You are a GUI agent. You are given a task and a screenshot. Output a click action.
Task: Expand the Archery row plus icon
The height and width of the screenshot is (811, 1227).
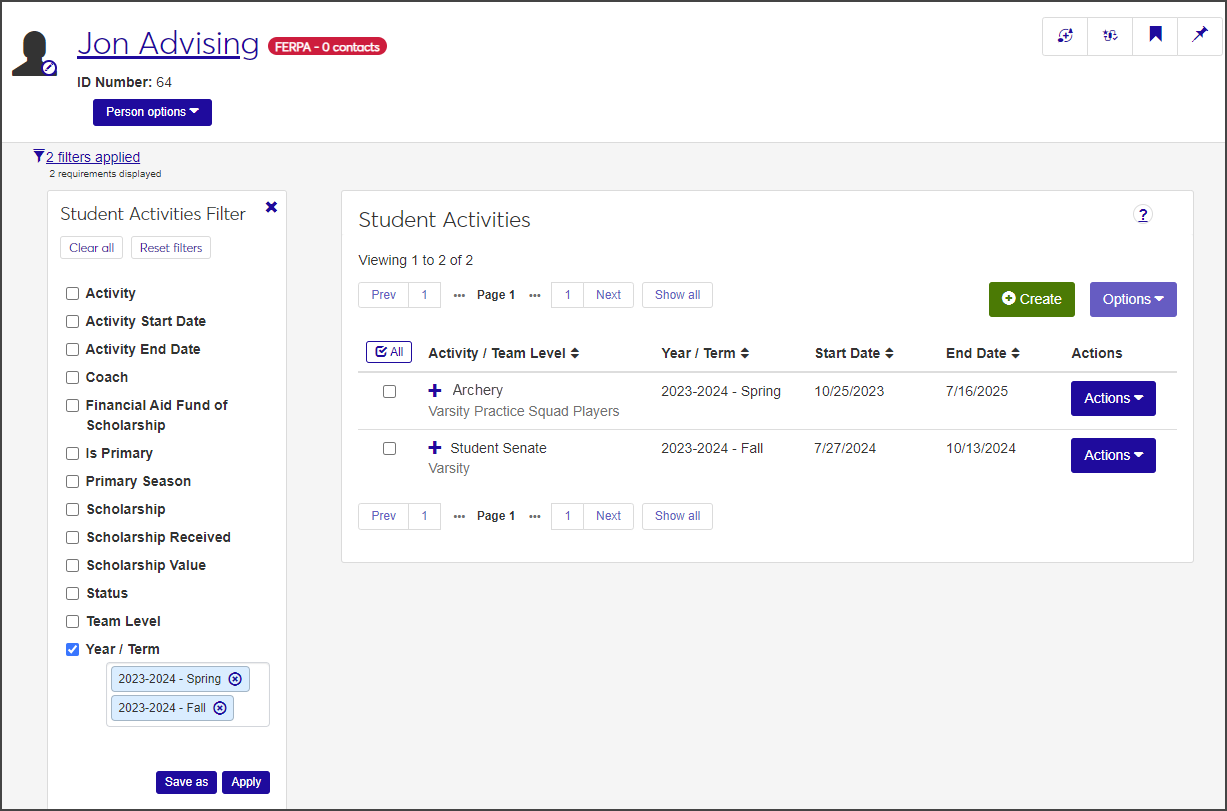click(435, 390)
